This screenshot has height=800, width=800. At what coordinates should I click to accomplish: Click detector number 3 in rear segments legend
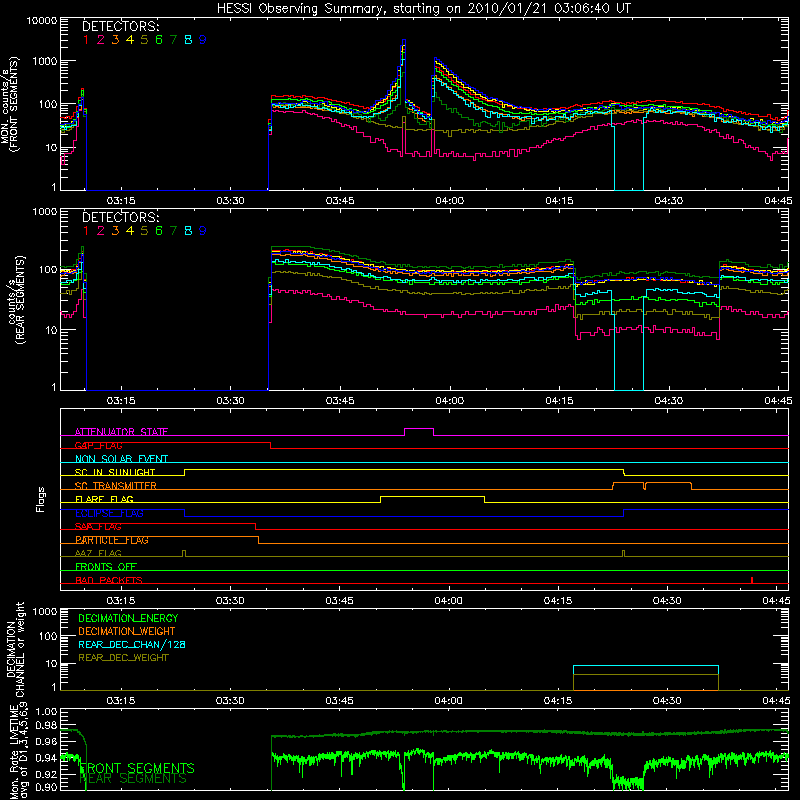coord(115,231)
